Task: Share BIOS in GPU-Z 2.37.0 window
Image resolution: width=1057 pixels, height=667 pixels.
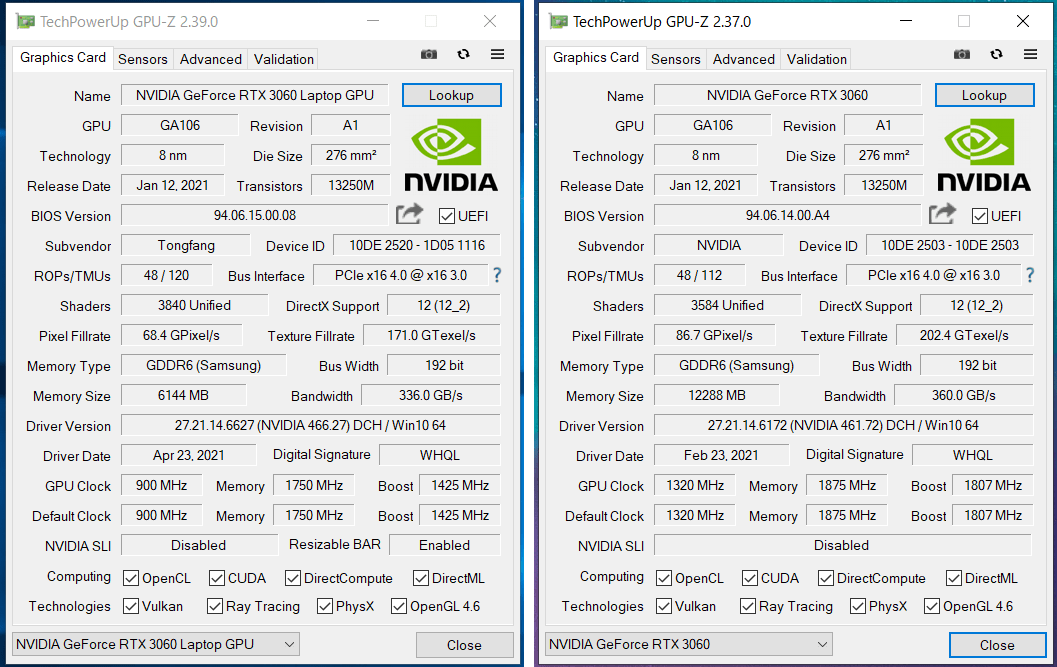Action: [x=942, y=214]
